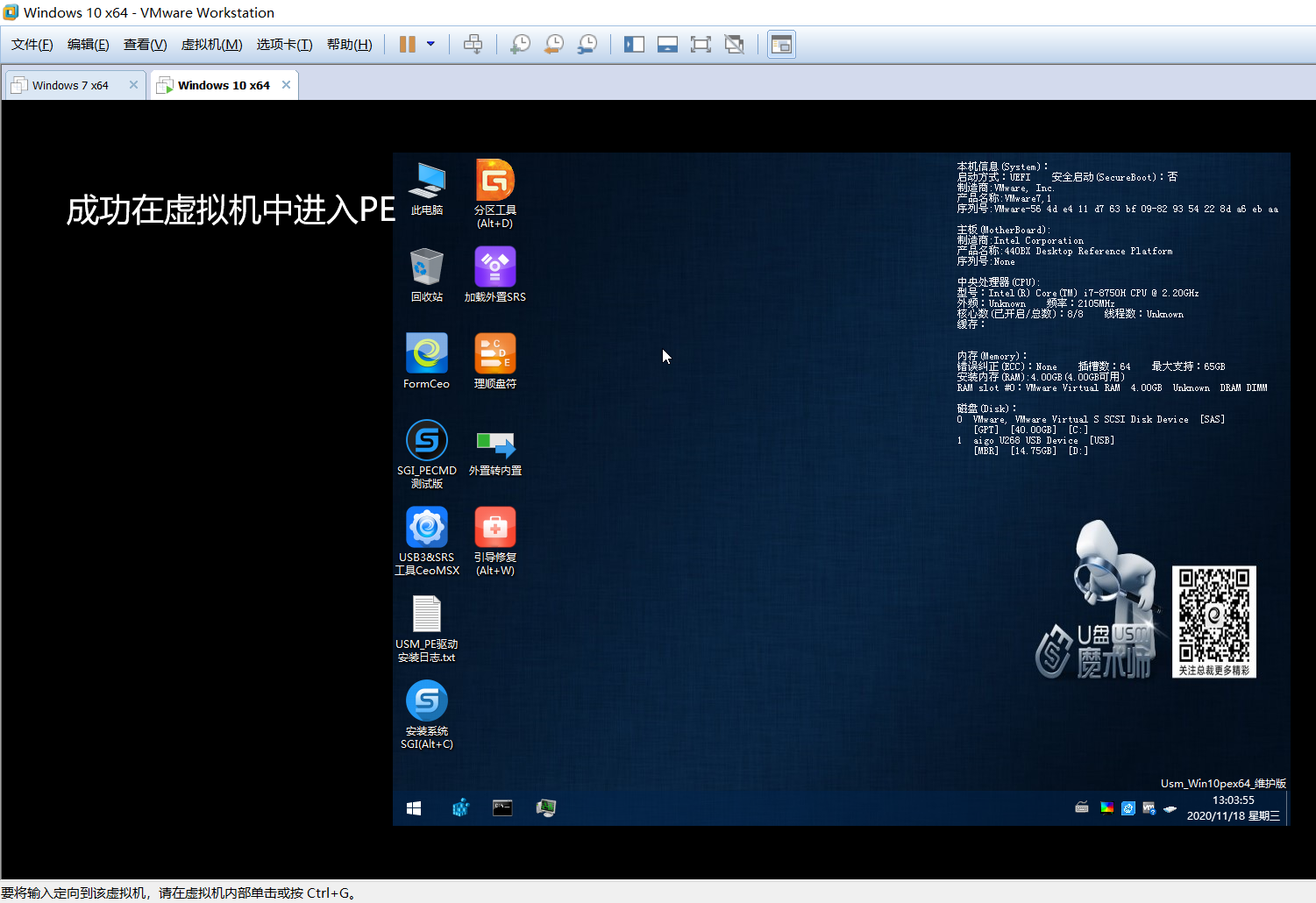The height and width of the screenshot is (903, 1316).
Task: Click the date 2020/11/18 星期三
Action: click(1234, 816)
